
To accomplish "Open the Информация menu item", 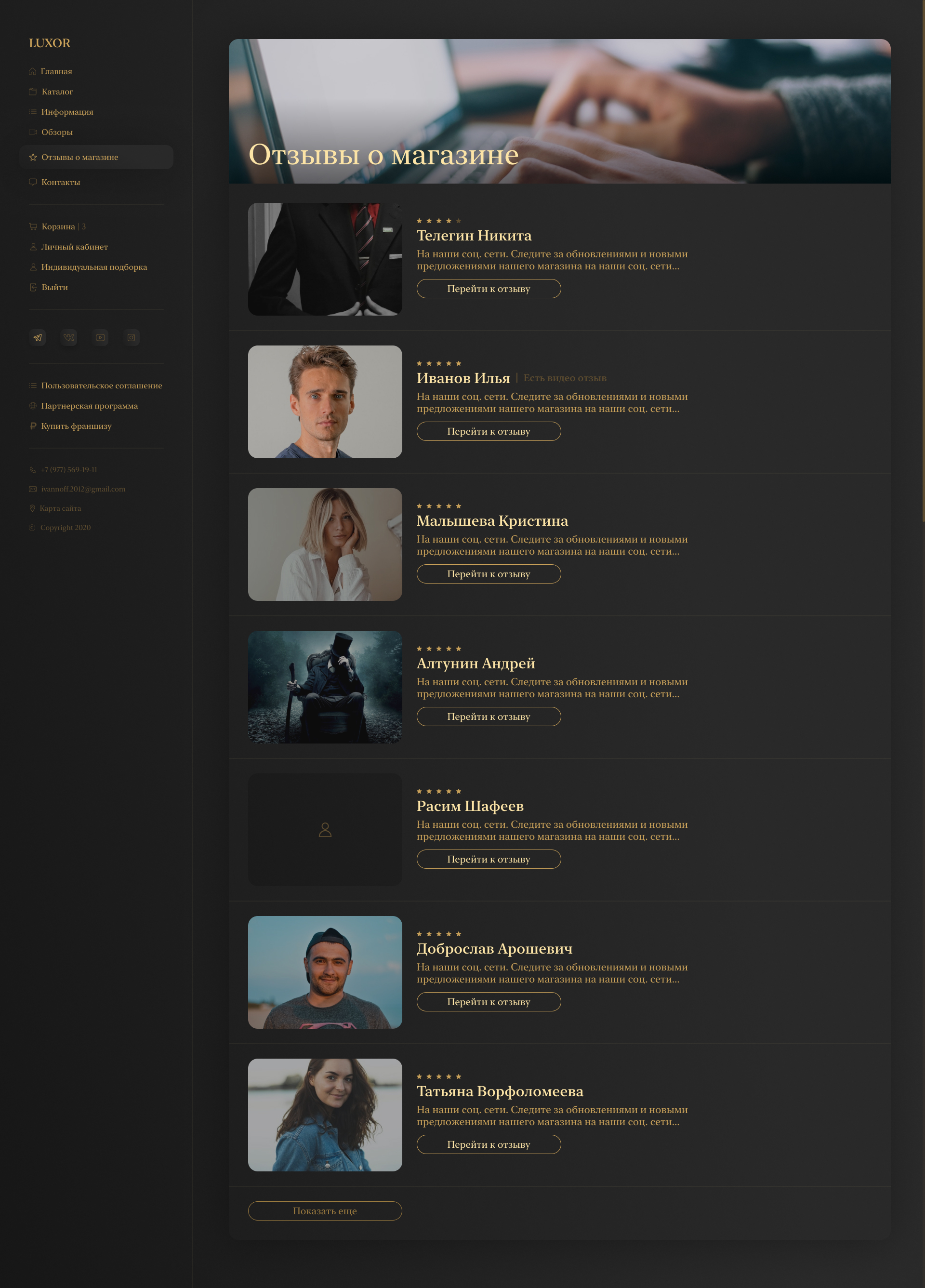I will 67,112.
